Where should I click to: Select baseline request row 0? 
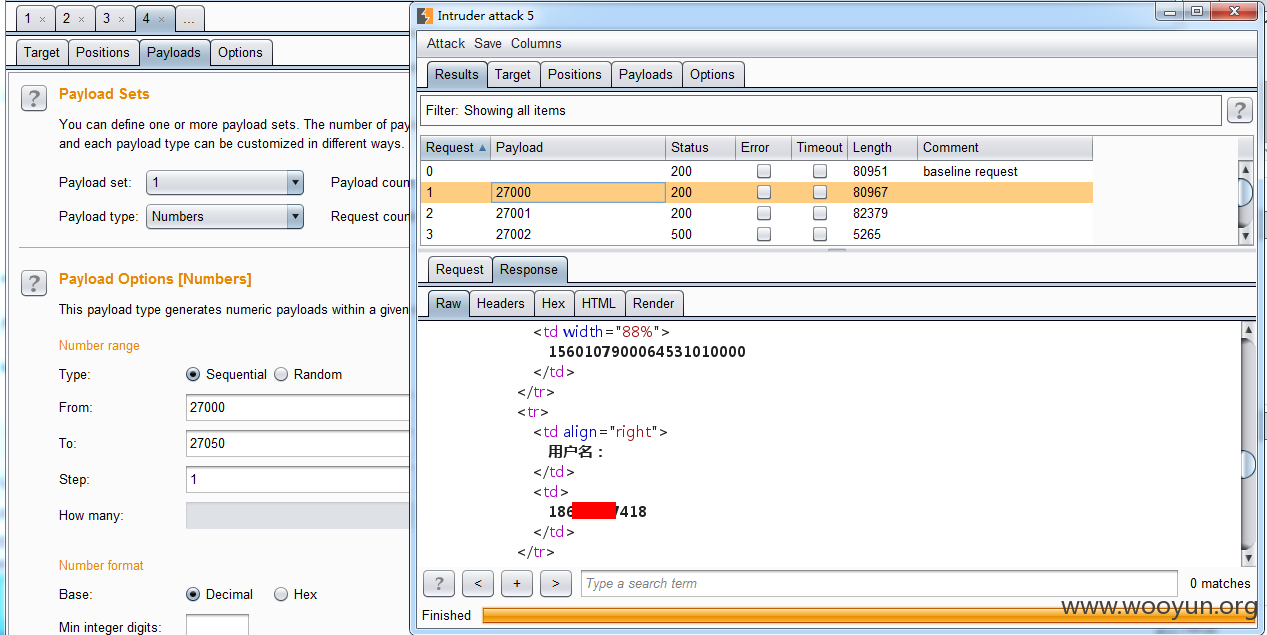(756, 171)
